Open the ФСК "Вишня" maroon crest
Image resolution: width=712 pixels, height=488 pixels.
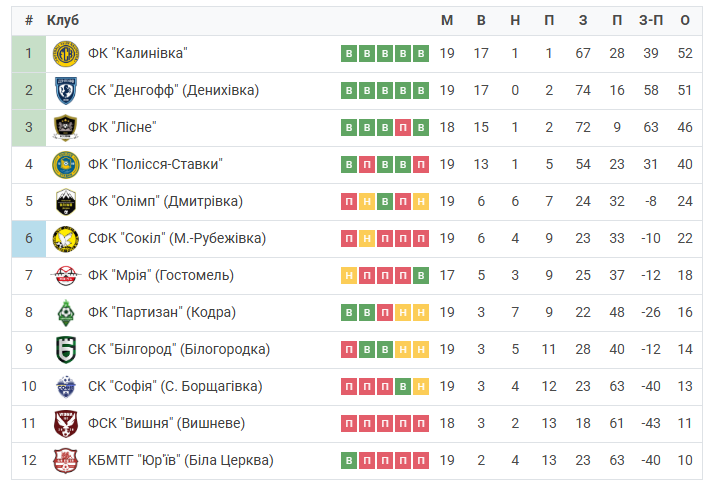point(66,424)
